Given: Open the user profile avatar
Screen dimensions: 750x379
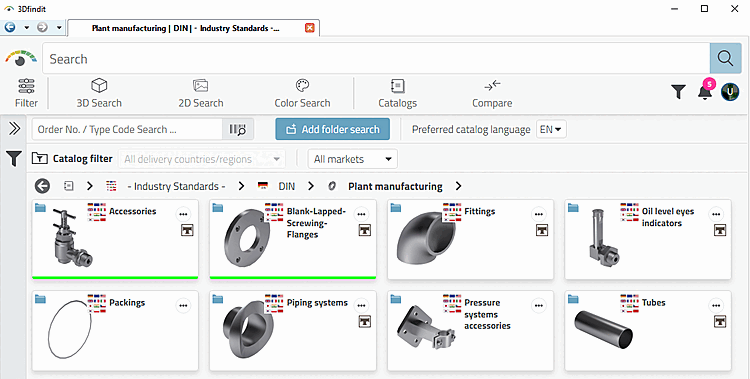Looking at the screenshot, I should point(730,91).
